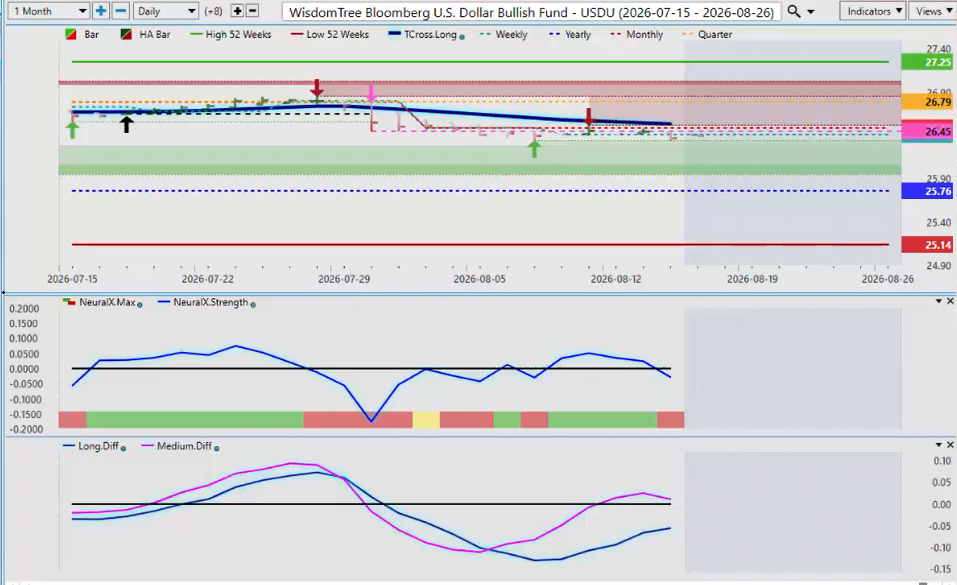The image size is (957, 585).
Task: Open the arrow next to search icon
Action: [x=811, y=12]
